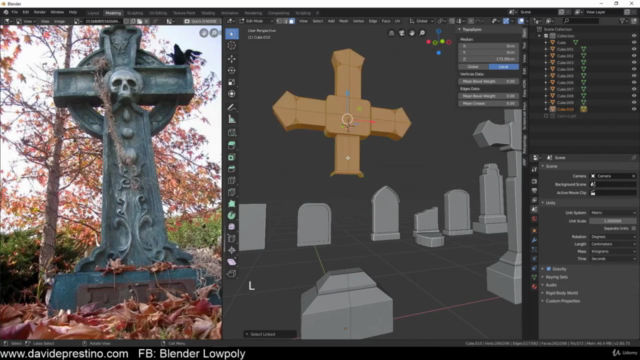Open the Length Centimeters dropdown
640x360 pixels.
[x=613, y=244]
